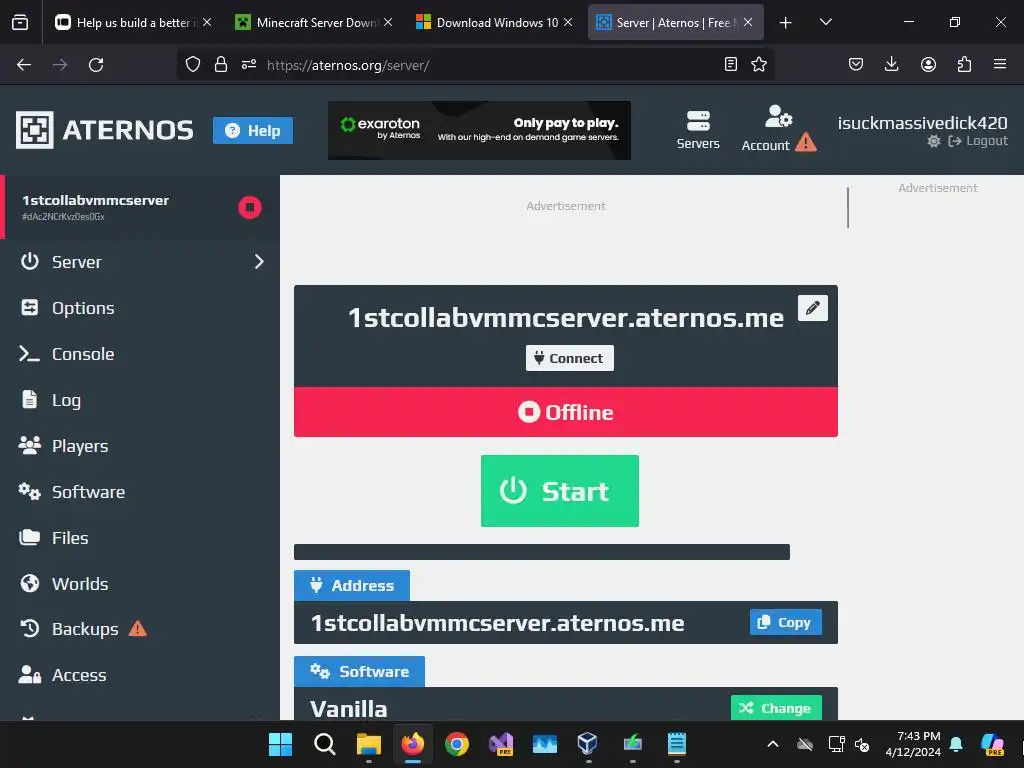Edit server address with pencil icon

[x=812, y=308]
